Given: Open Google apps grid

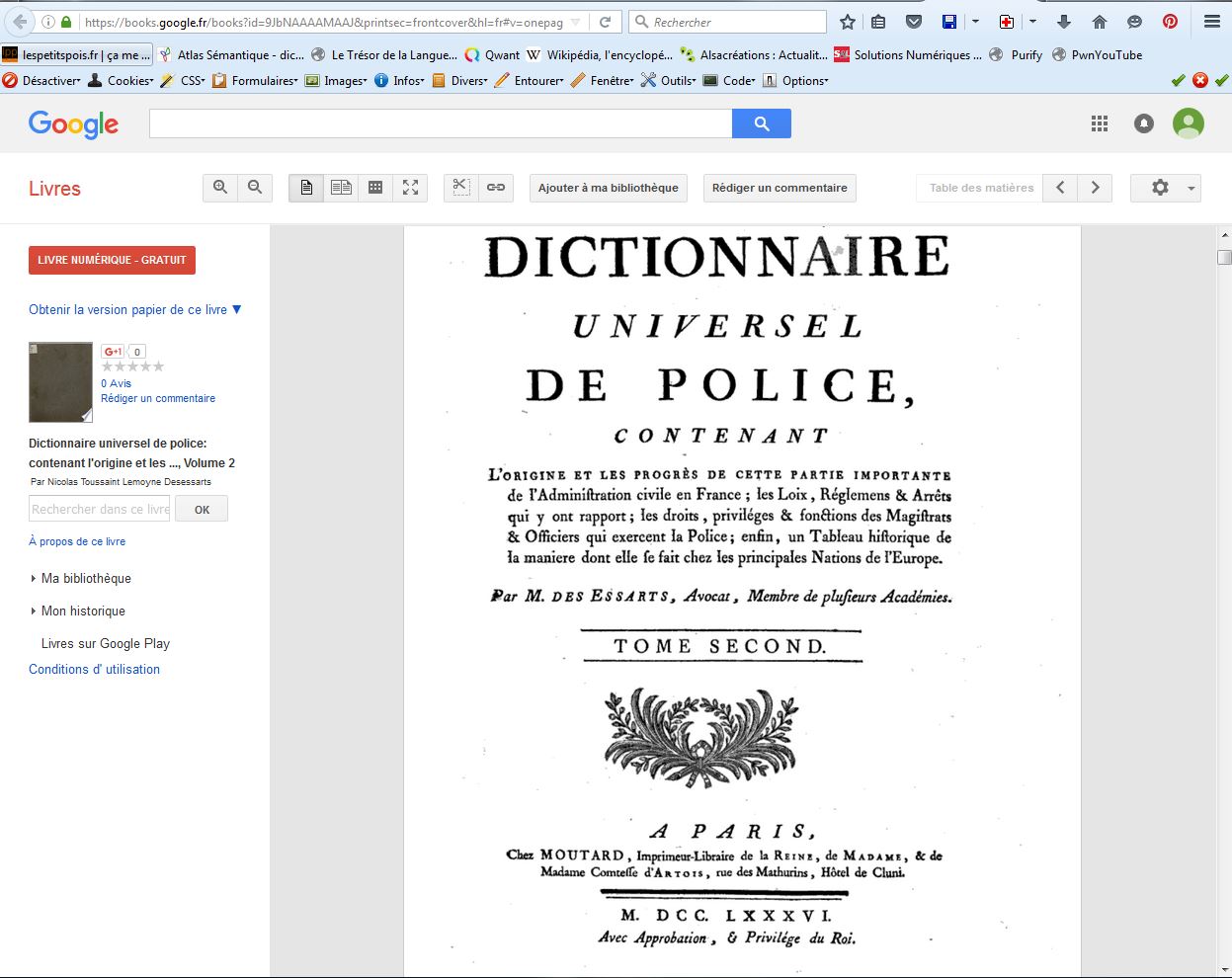Looking at the screenshot, I should point(1100,123).
